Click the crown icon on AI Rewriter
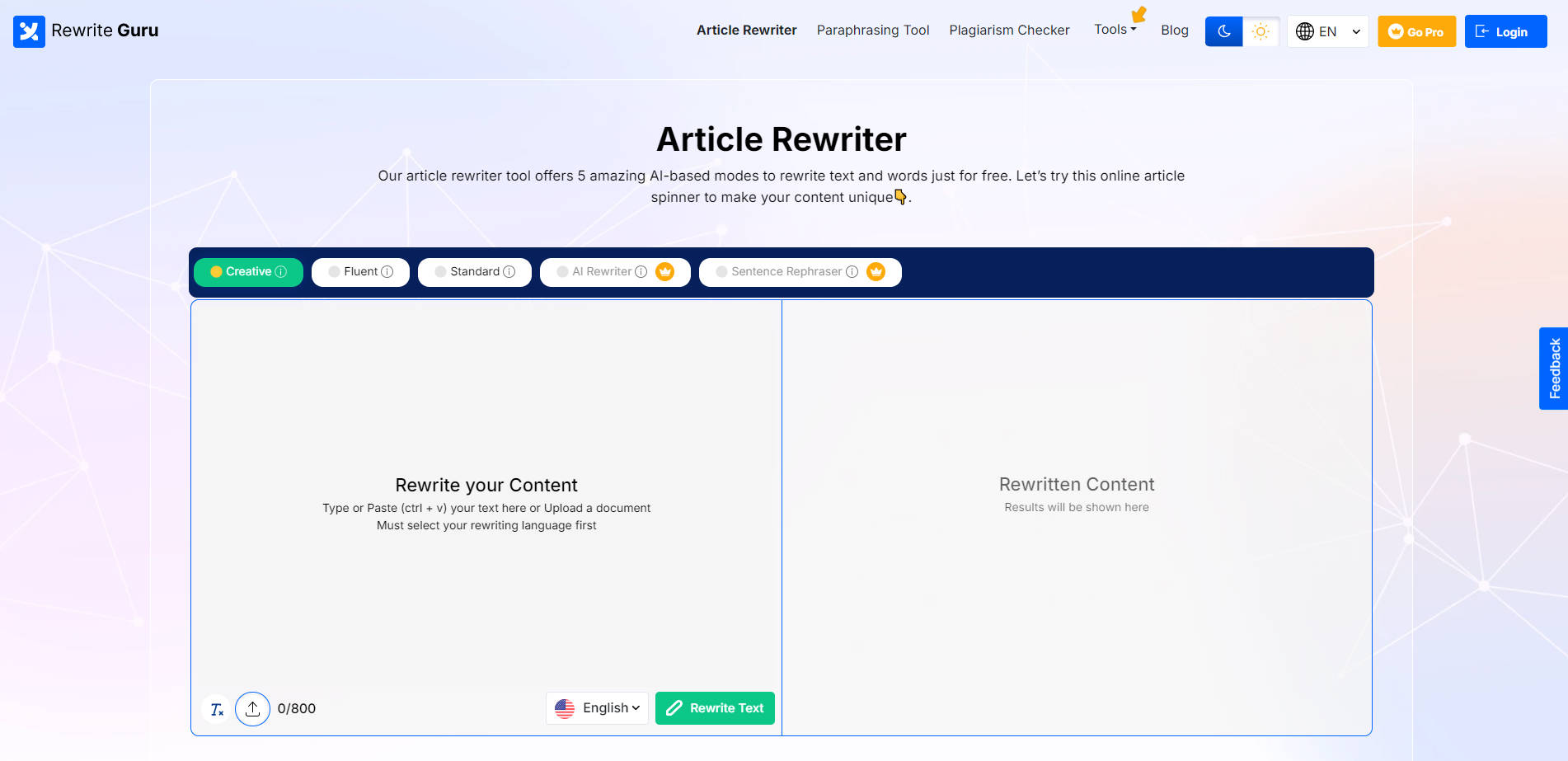 pyautogui.click(x=665, y=271)
